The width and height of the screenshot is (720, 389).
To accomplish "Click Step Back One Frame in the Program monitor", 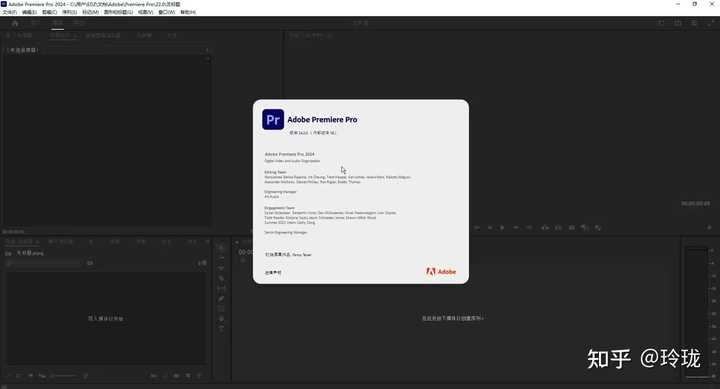I will [489, 228].
